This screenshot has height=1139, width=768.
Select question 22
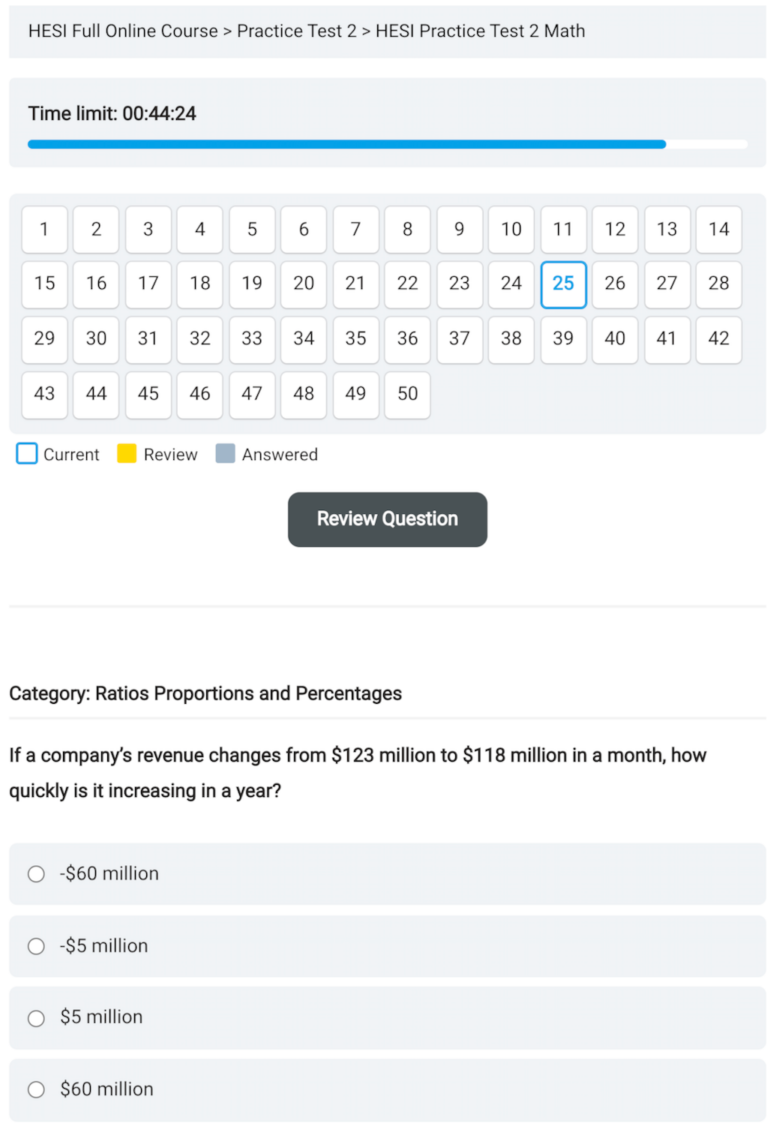tap(407, 284)
